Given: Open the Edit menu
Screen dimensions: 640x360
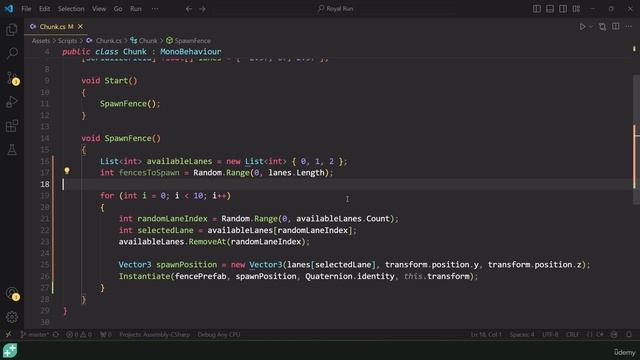Looking at the screenshot, I should [44, 9].
